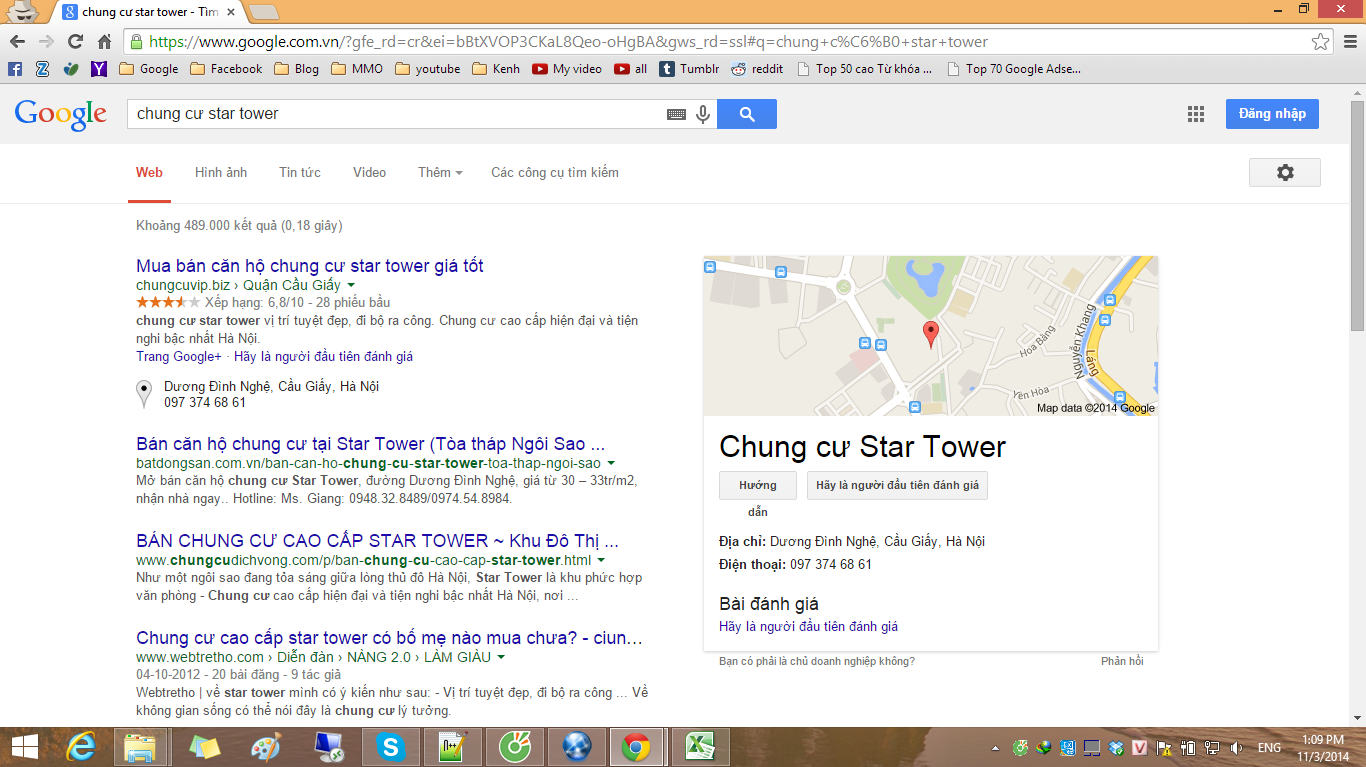Viewport: 1366px width, 767px height.
Task: Switch to the Hình ảnh tab
Action: tap(221, 172)
